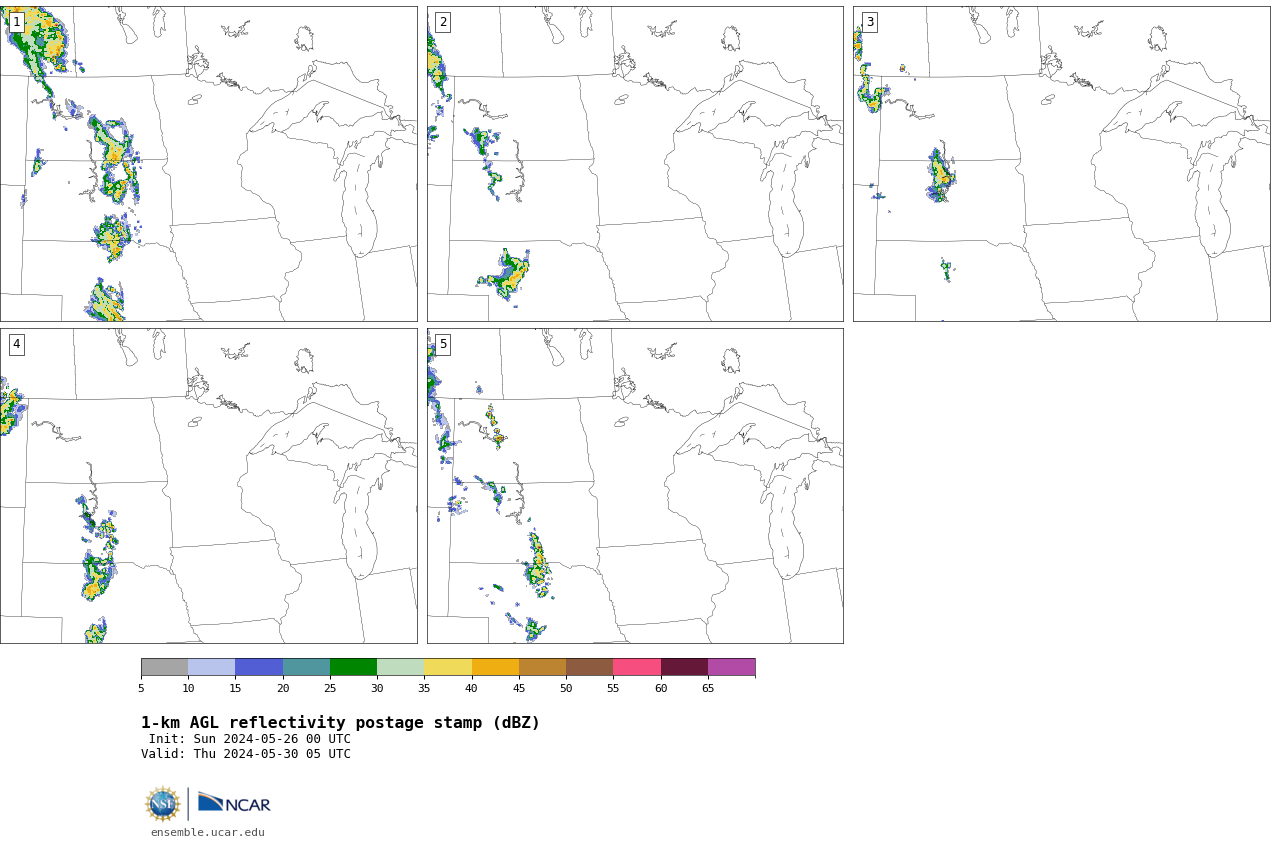Screen dimensions: 1280x844
Task: Click the colorbar tick label 65
Action: click(708, 688)
